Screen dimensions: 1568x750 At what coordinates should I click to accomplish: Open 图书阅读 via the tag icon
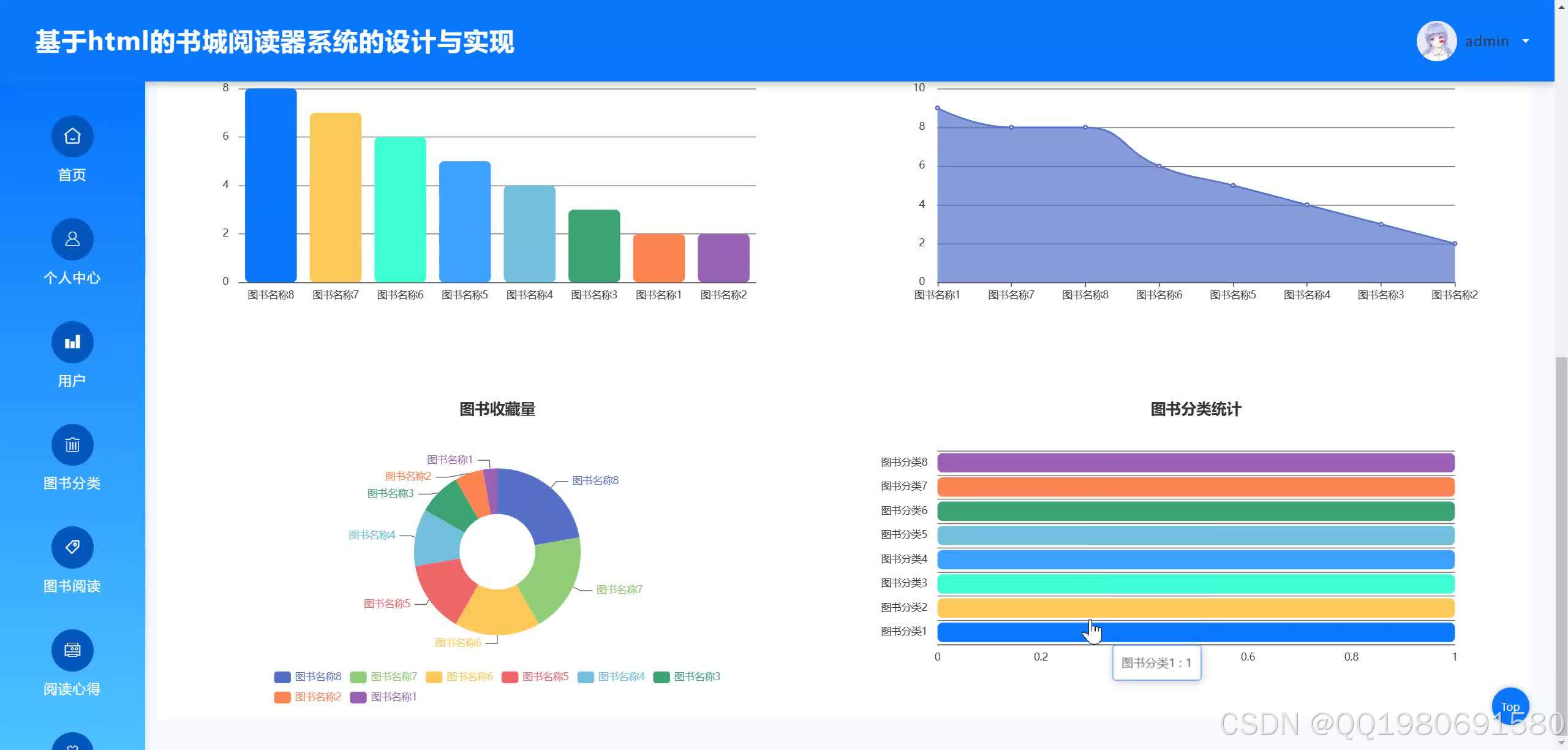tap(72, 547)
